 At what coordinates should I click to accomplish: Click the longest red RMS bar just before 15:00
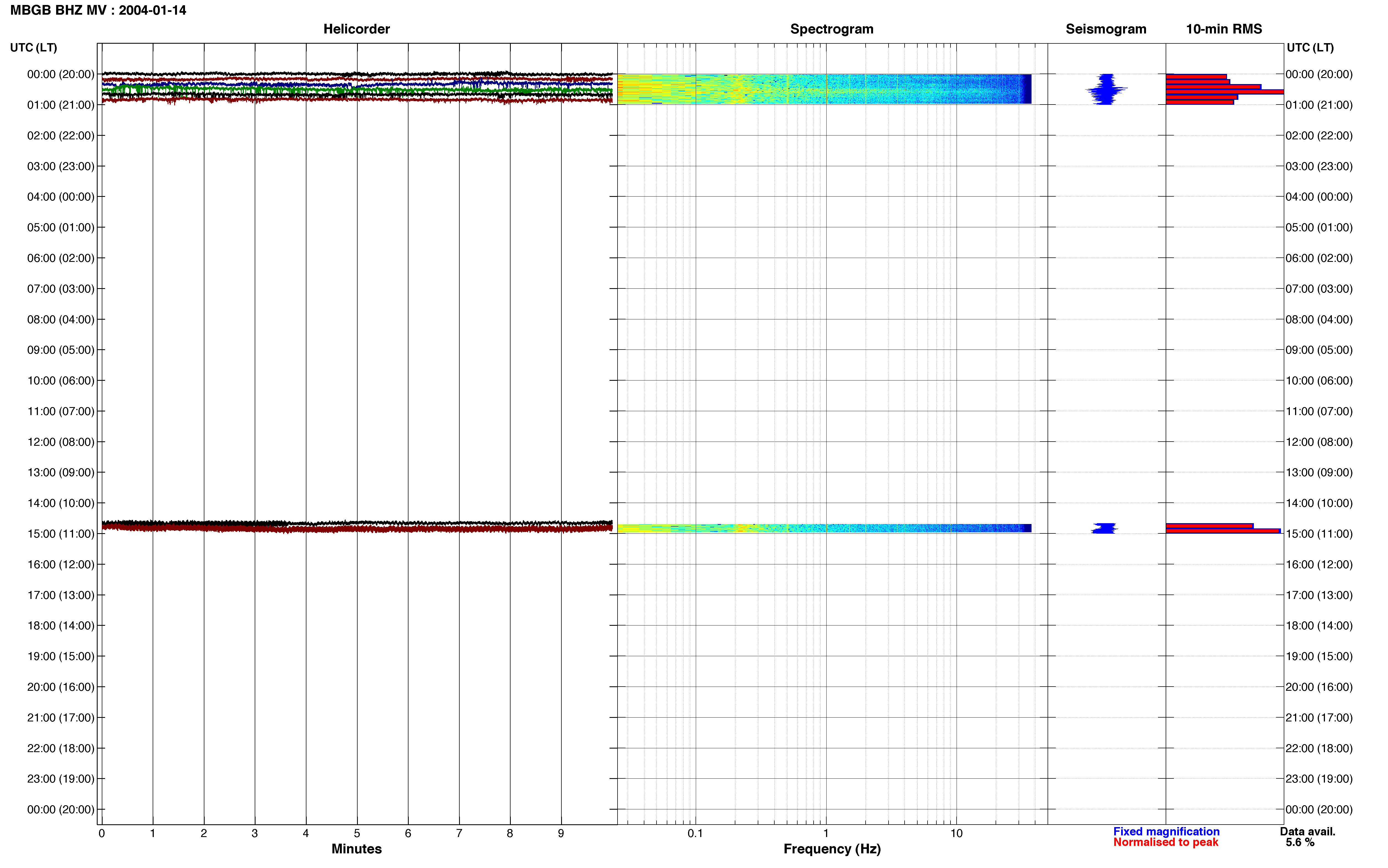click(x=1223, y=531)
